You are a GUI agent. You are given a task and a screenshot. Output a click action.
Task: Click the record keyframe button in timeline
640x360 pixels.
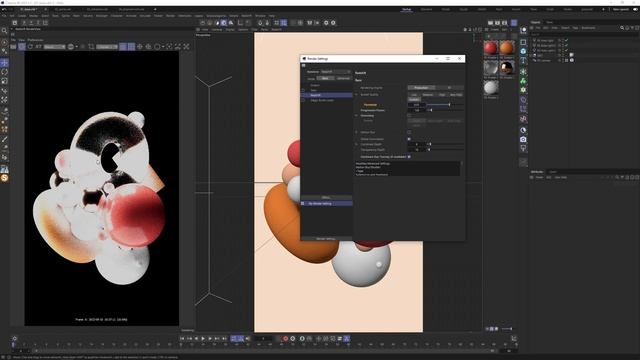click(285, 338)
